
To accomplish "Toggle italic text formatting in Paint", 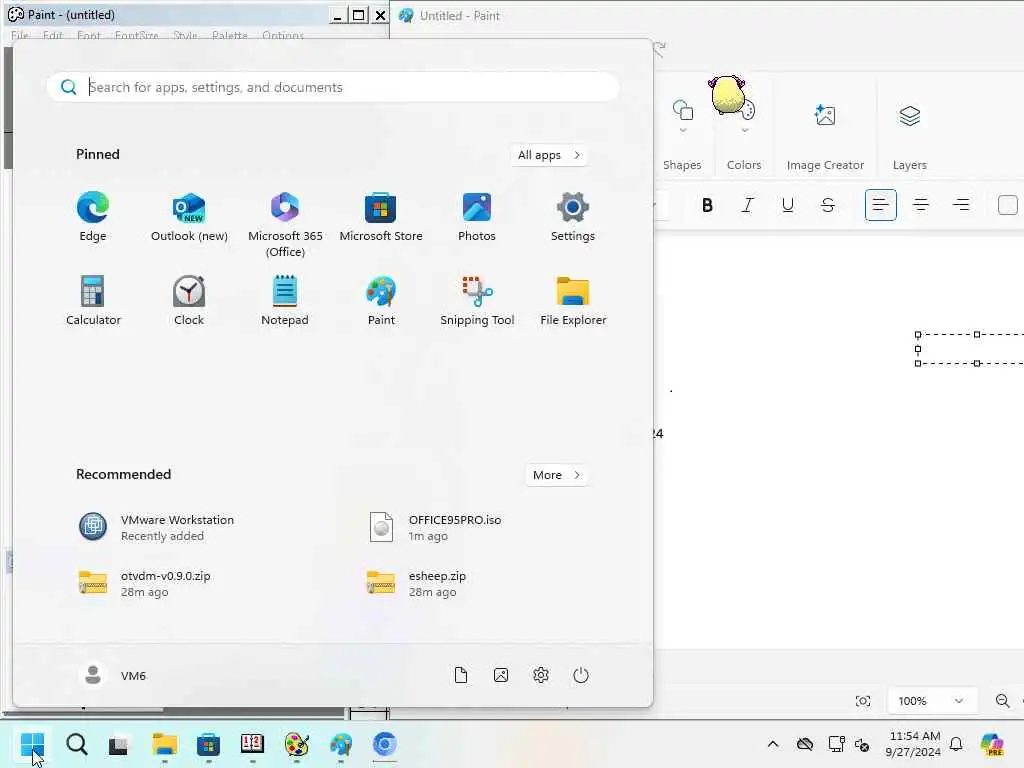I will point(748,205).
